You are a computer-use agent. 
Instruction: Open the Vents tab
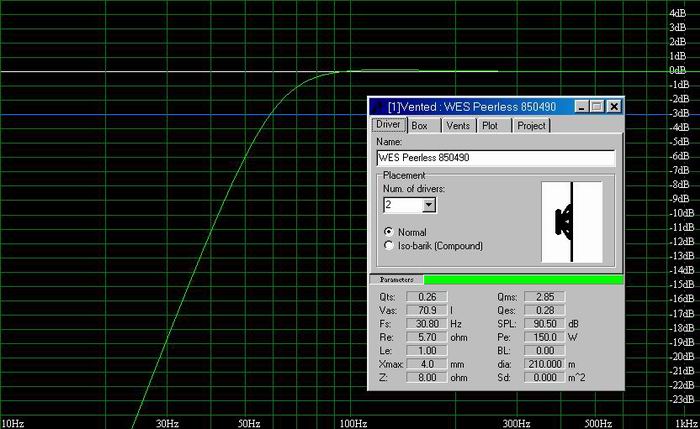point(458,126)
